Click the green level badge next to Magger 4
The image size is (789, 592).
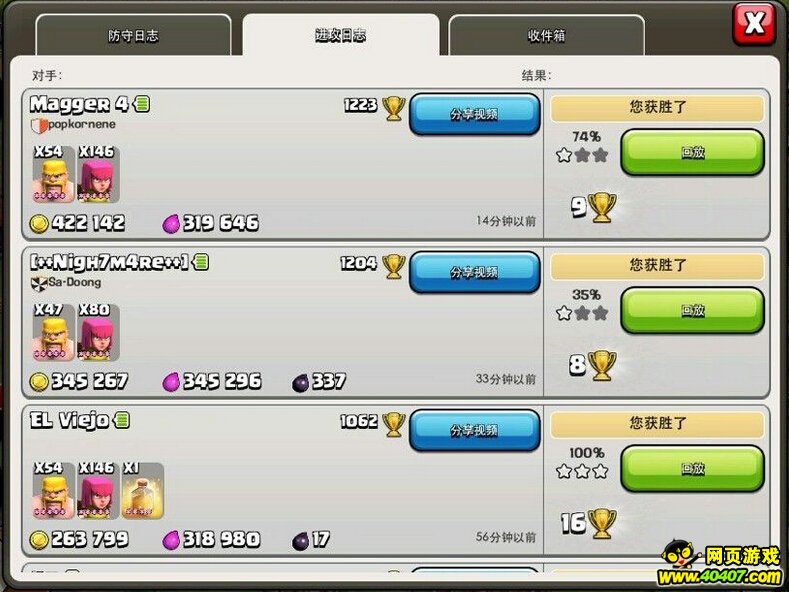(x=142, y=104)
